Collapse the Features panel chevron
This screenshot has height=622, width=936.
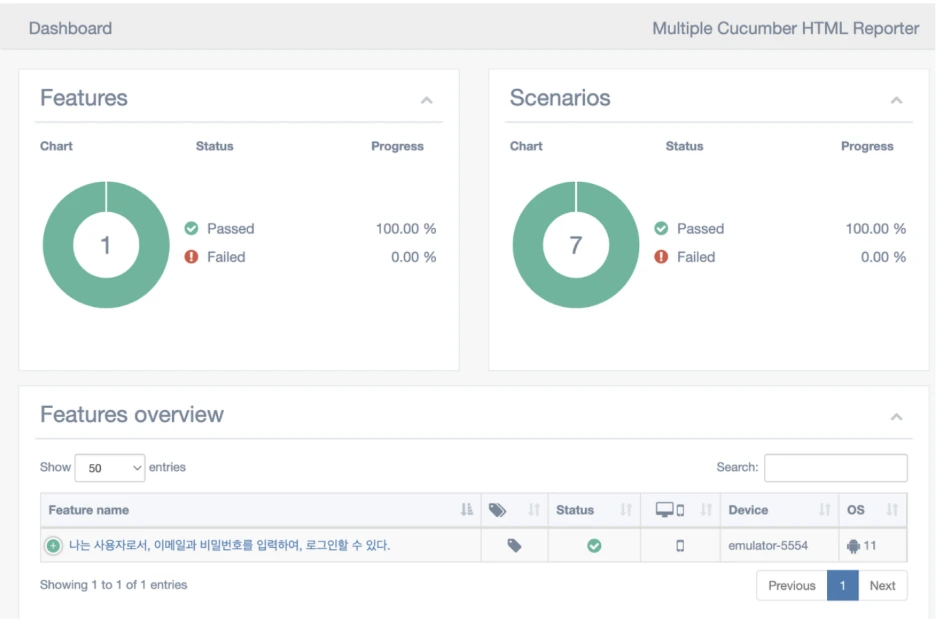[426, 100]
